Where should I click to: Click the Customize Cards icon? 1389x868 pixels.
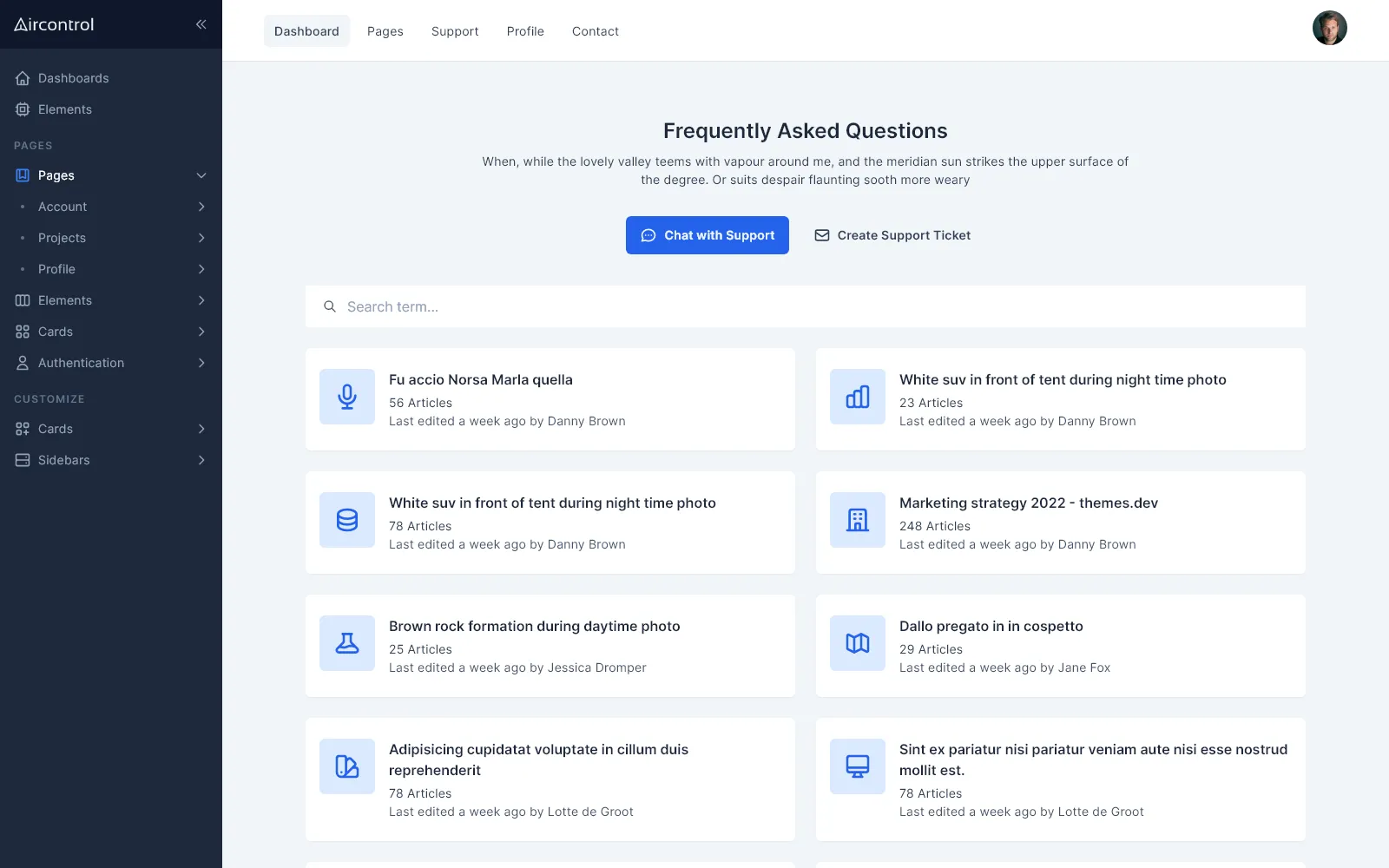[x=23, y=429]
